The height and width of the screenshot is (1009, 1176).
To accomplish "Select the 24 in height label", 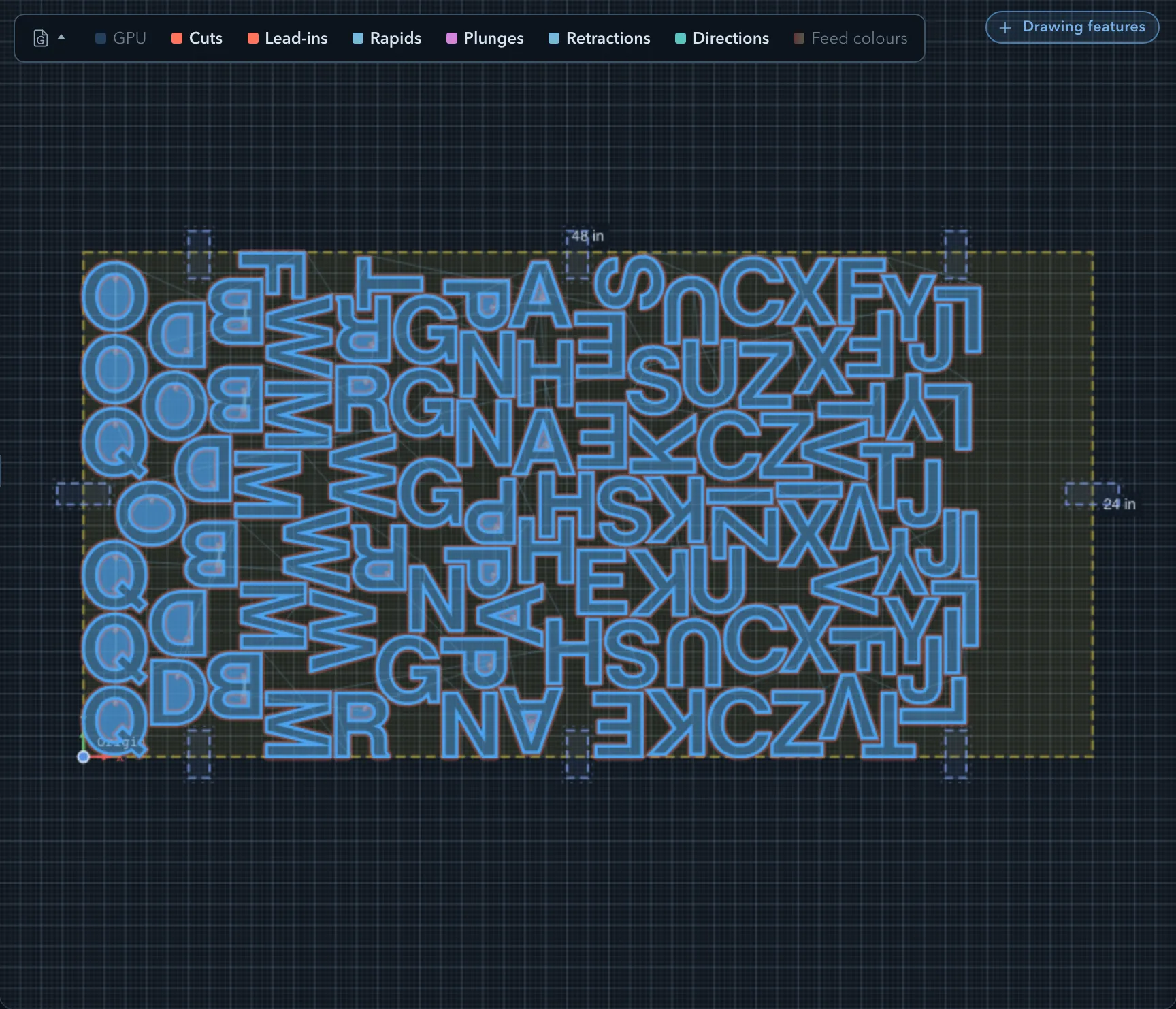I will pos(1119,504).
